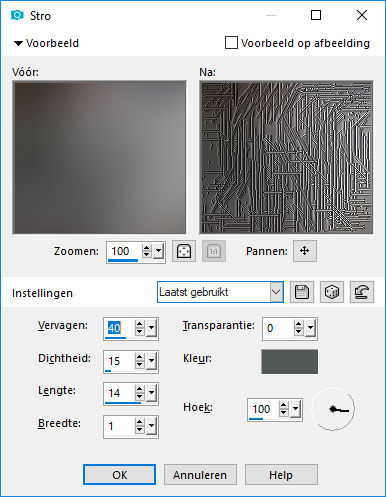386x497 pixels.
Task: Open the Dichtheid slider dropdown arrow
Action: tap(152, 361)
